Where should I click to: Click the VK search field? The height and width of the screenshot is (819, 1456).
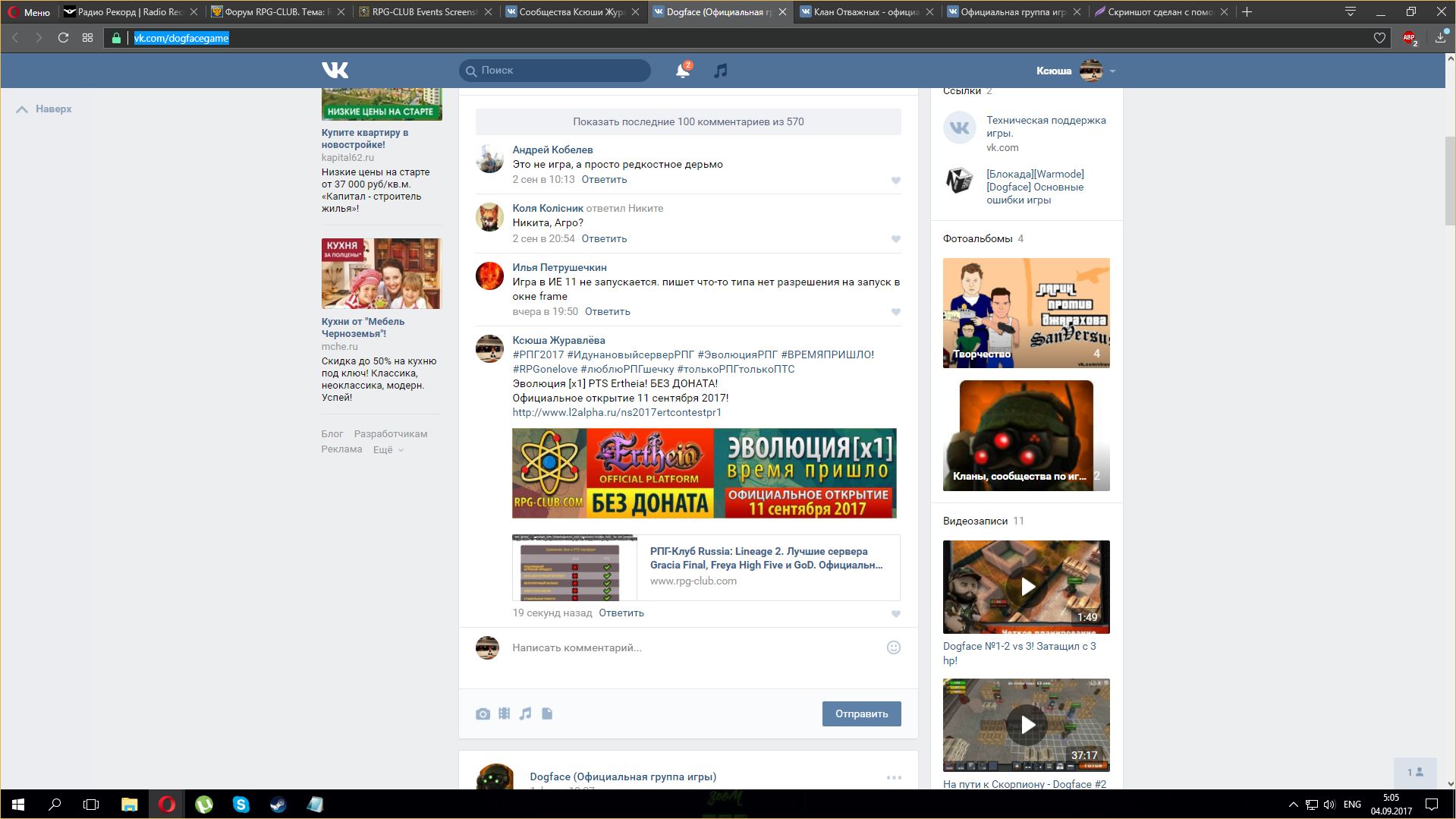[555, 71]
